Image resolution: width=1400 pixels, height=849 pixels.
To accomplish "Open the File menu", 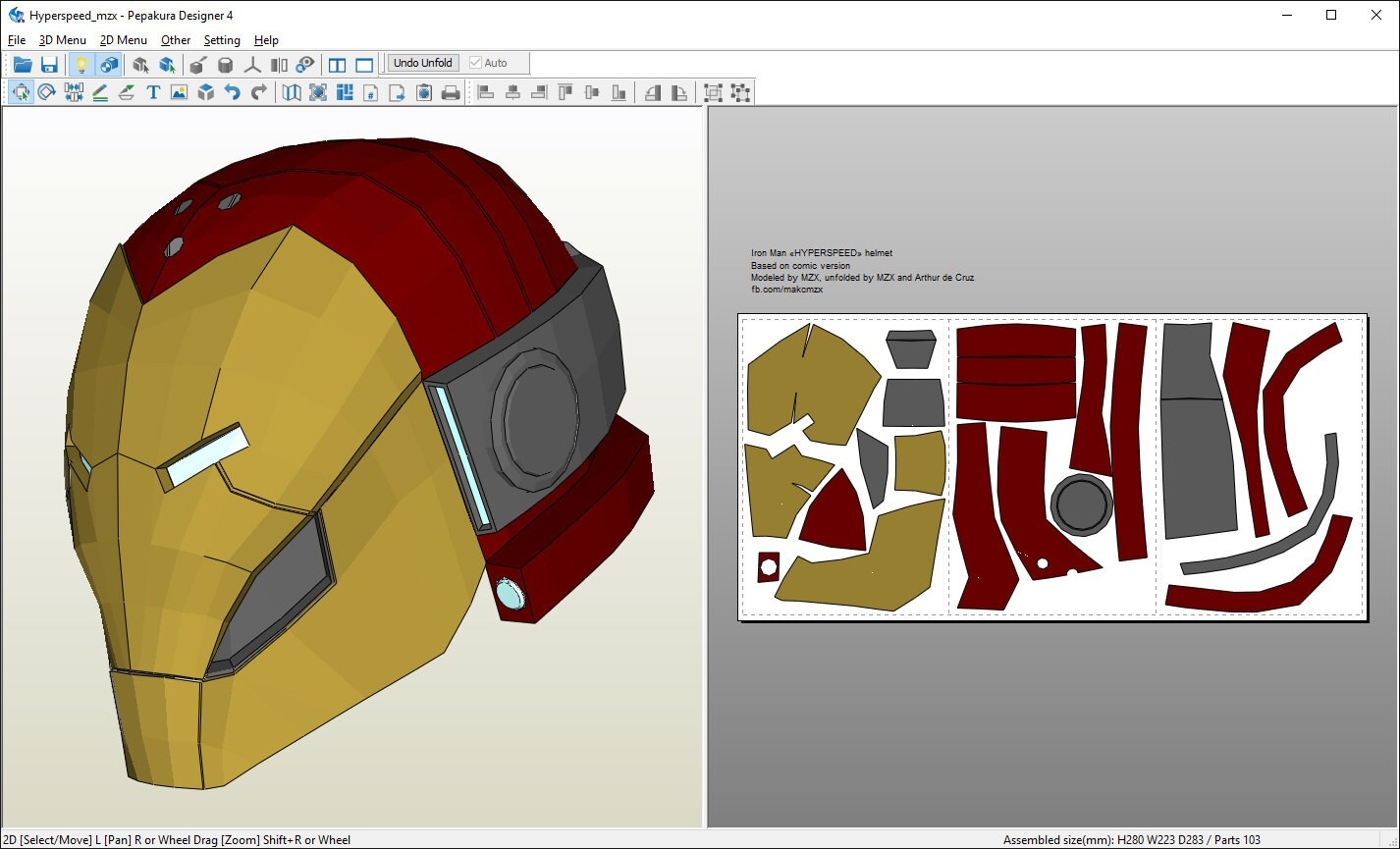I will click(17, 40).
